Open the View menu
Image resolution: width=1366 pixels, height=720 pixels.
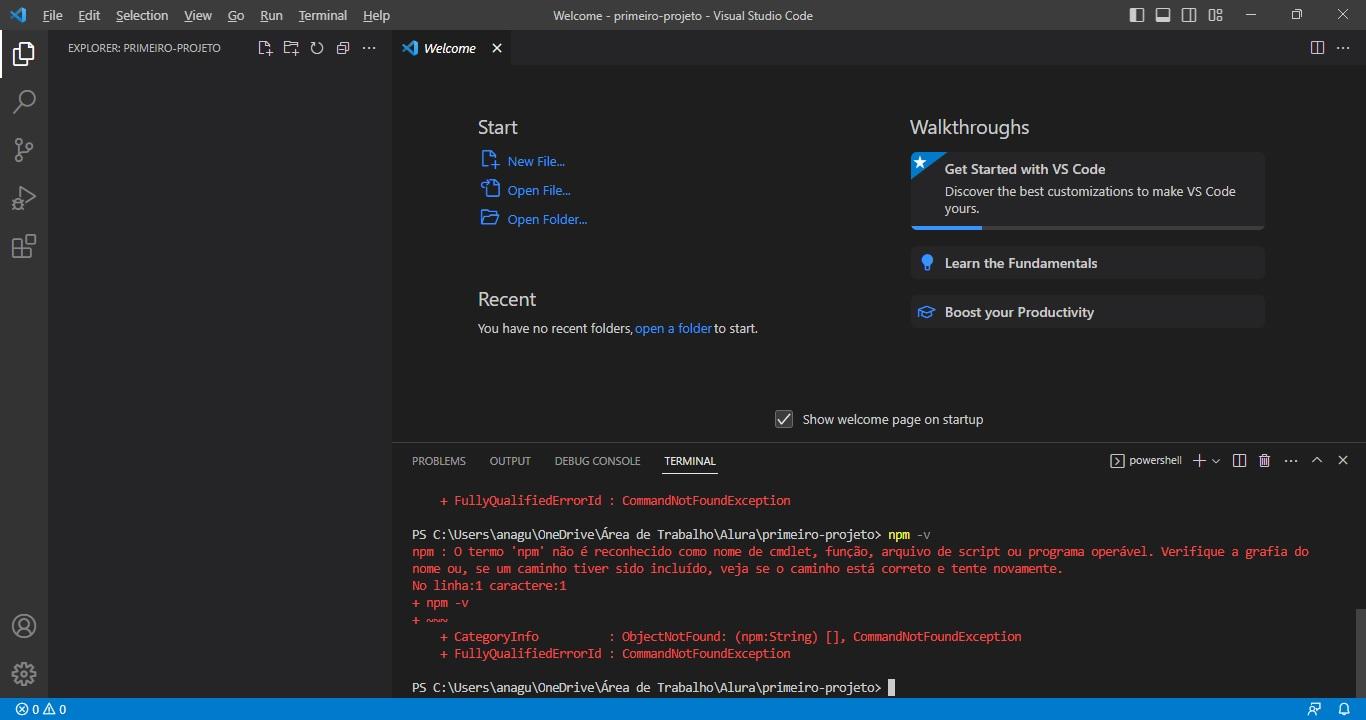point(198,15)
